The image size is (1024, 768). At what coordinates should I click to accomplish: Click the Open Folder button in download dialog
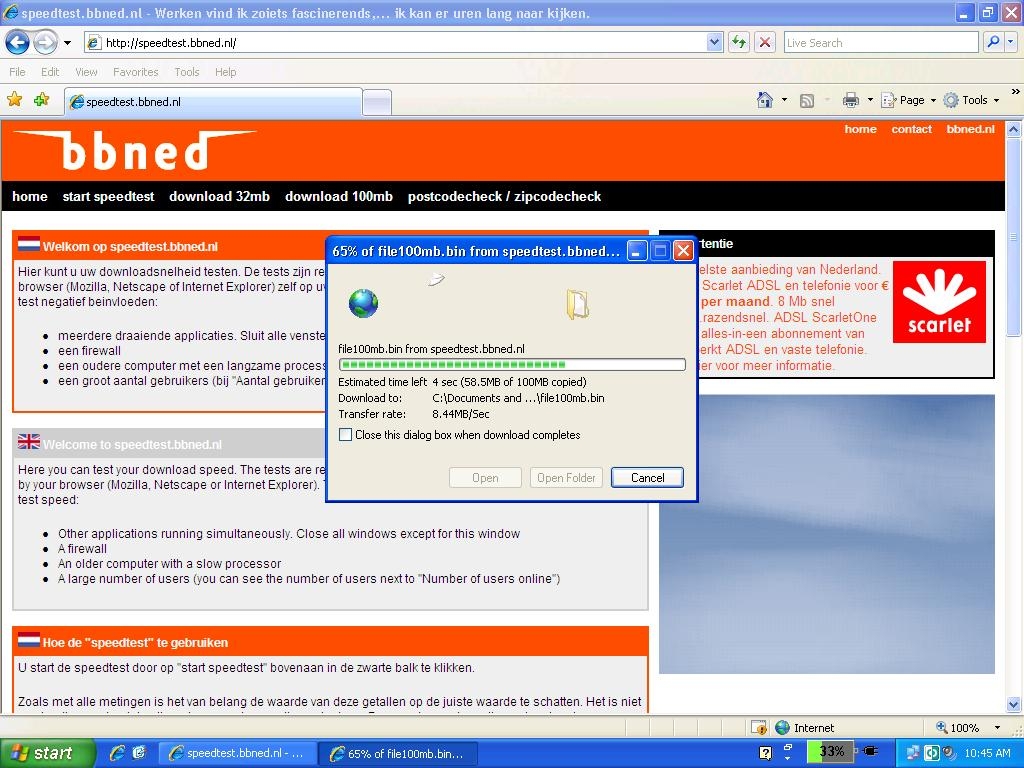click(x=566, y=477)
